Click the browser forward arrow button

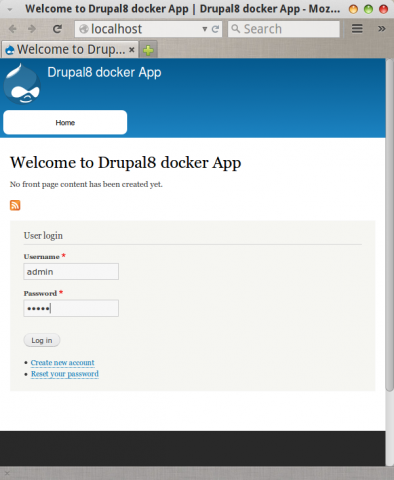coord(32,29)
